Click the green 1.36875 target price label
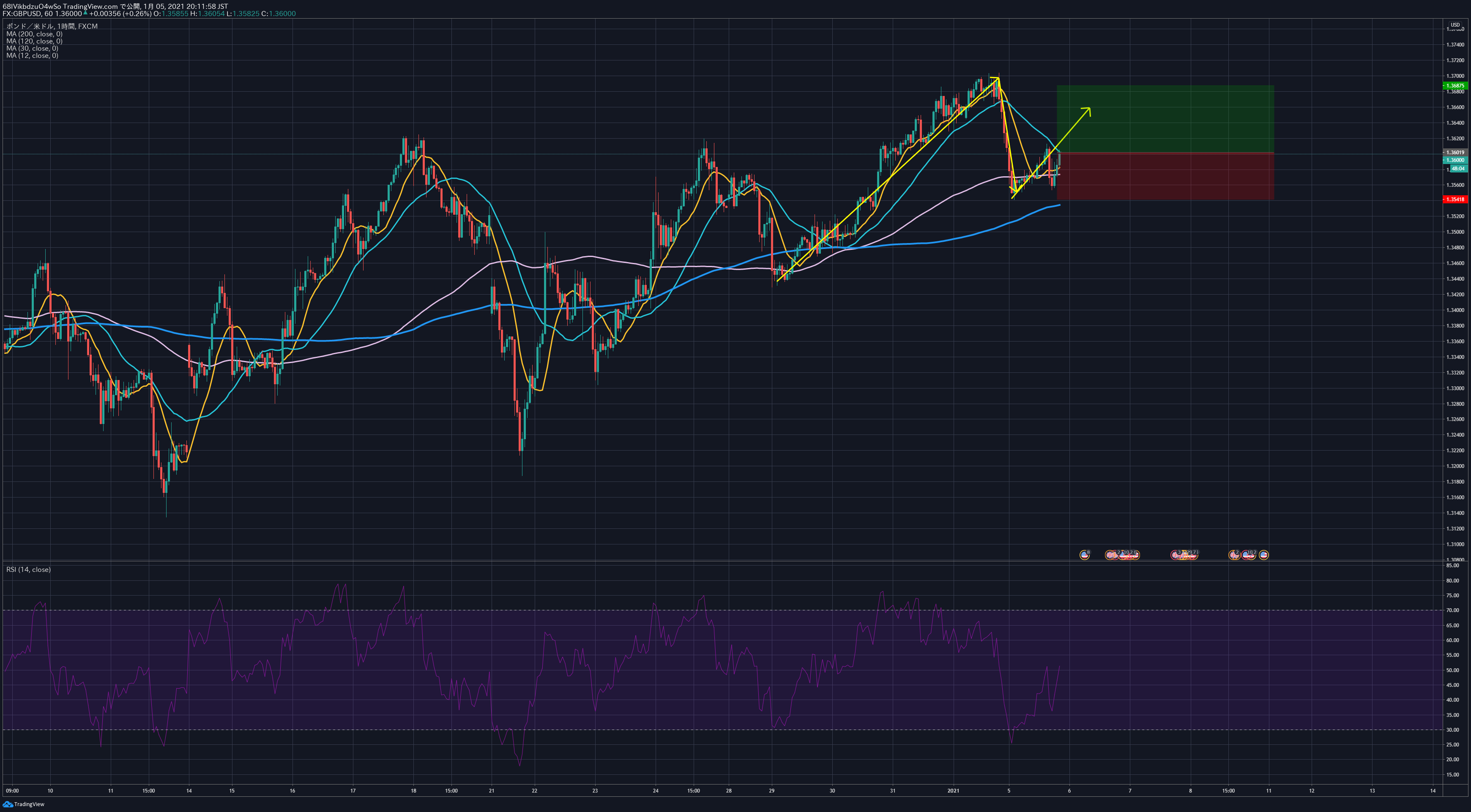 (1456, 86)
